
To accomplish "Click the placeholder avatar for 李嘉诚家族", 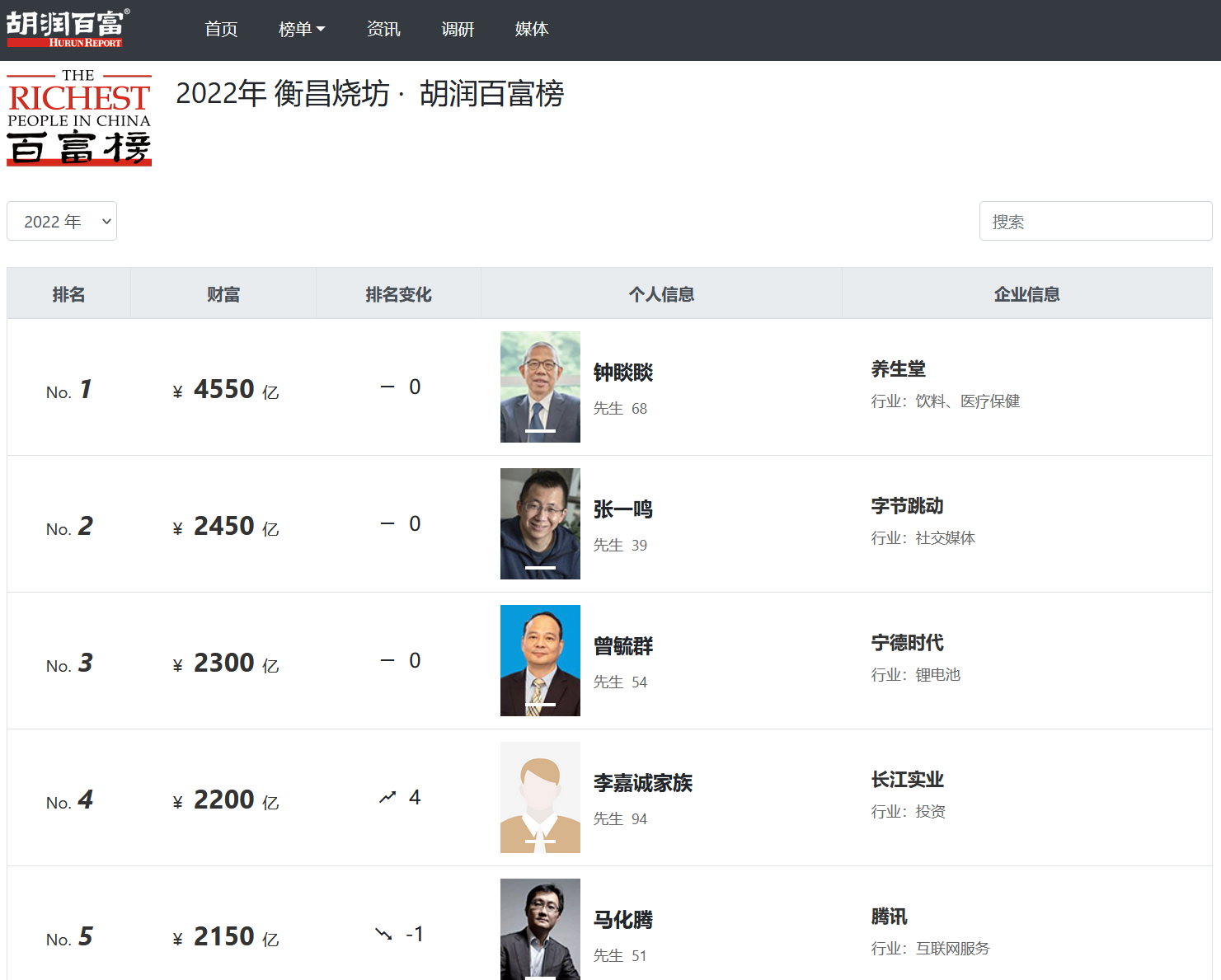I will pyautogui.click(x=539, y=797).
